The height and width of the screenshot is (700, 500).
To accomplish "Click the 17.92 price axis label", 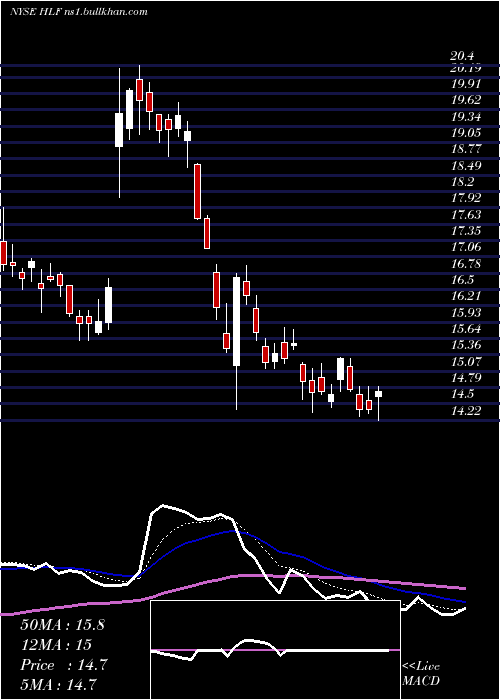I will pos(466,199).
